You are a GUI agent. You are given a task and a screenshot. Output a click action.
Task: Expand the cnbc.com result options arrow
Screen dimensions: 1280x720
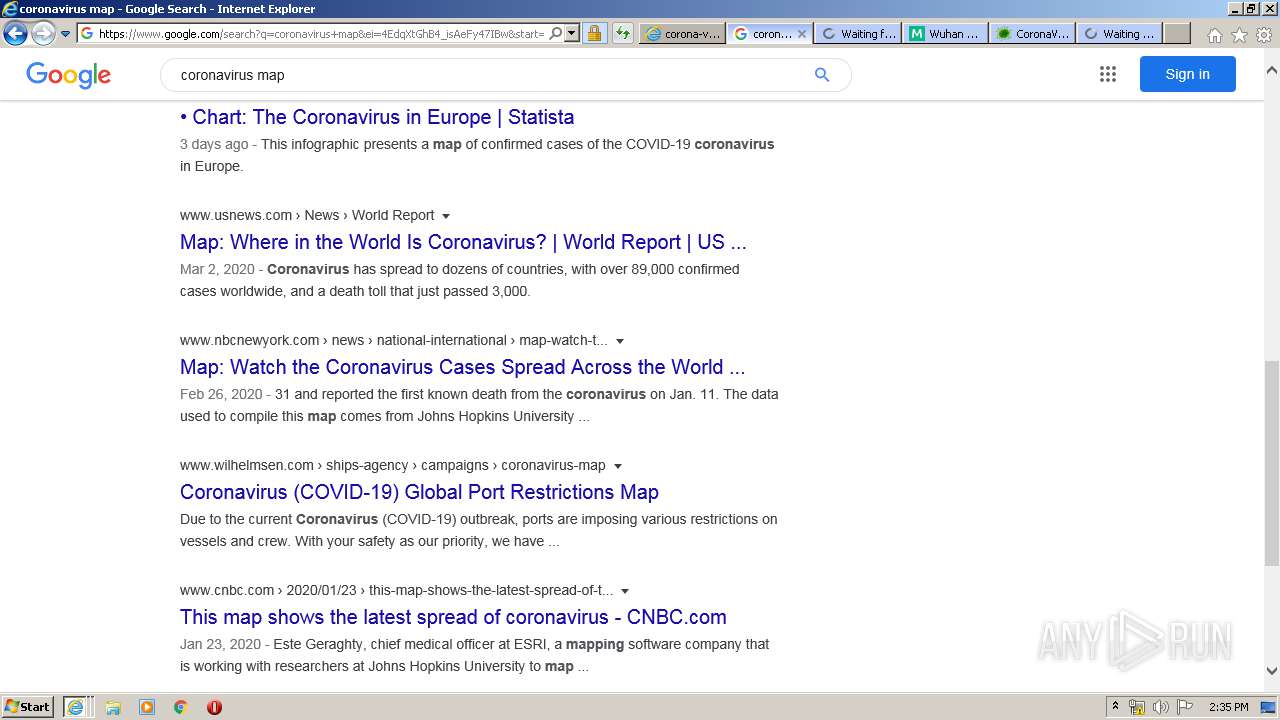(625, 591)
